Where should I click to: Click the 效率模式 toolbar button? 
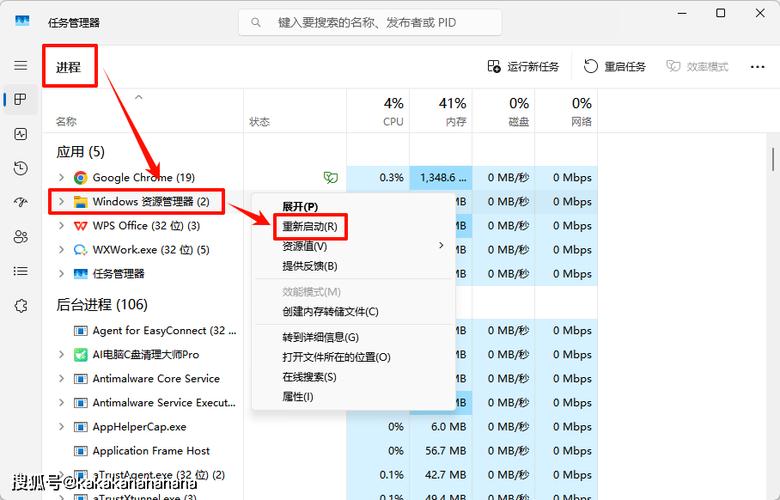click(x=697, y=67)
